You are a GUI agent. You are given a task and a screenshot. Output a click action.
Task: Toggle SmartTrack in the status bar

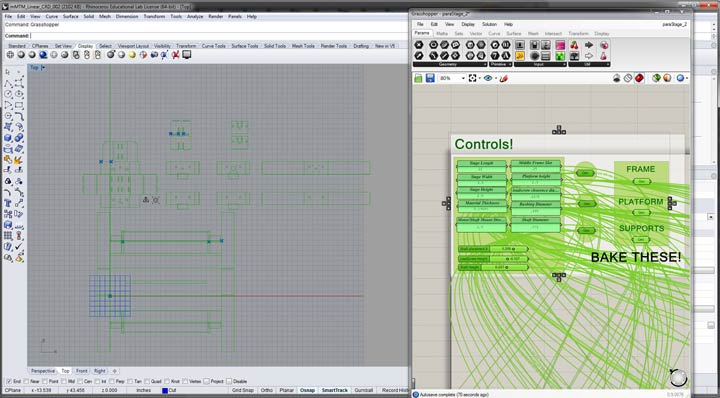334,390
